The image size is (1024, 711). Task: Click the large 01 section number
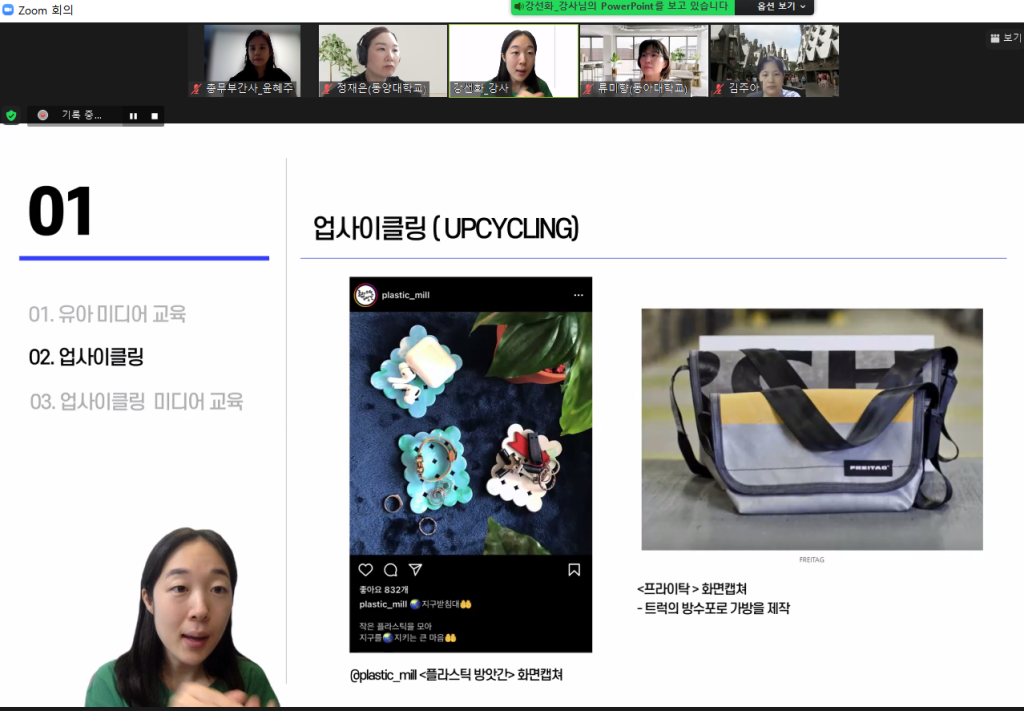pyautogui.click(x=61, y=212)
